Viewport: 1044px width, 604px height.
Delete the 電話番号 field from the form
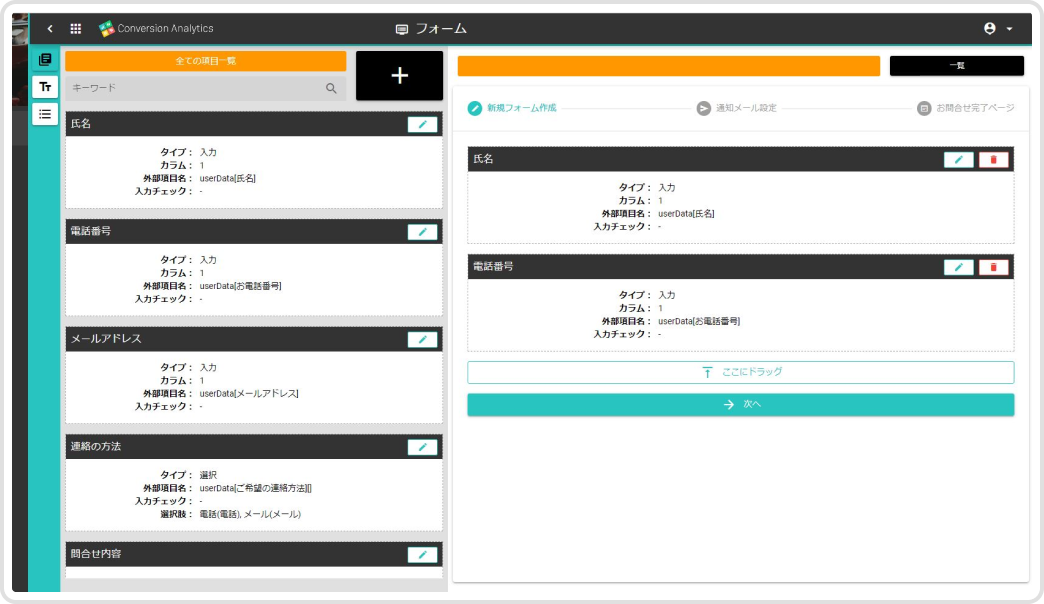point(993,267)
